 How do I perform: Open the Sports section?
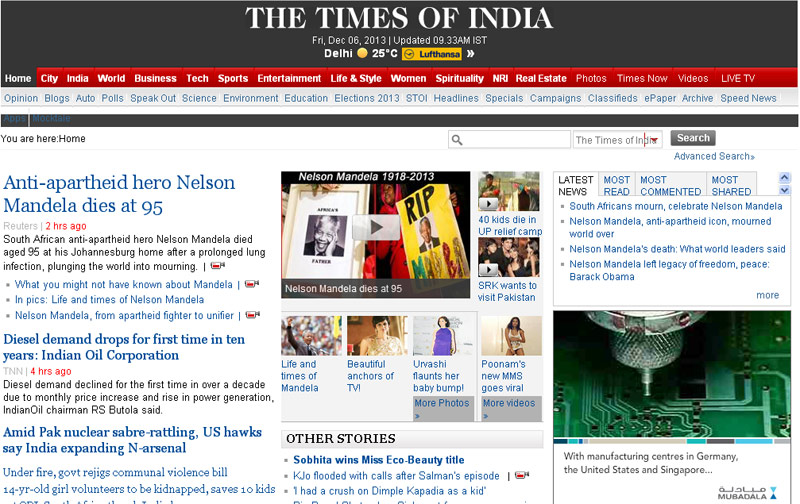[233, 78]
